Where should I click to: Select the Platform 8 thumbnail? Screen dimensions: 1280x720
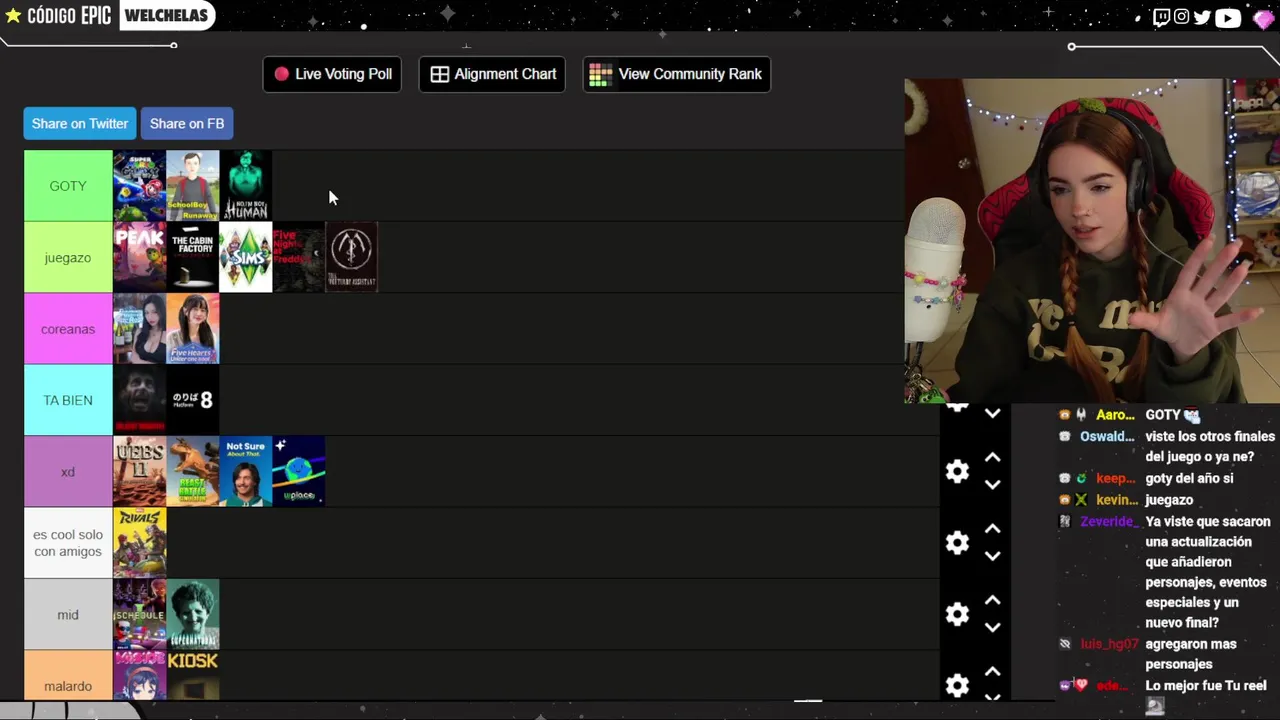192,400
